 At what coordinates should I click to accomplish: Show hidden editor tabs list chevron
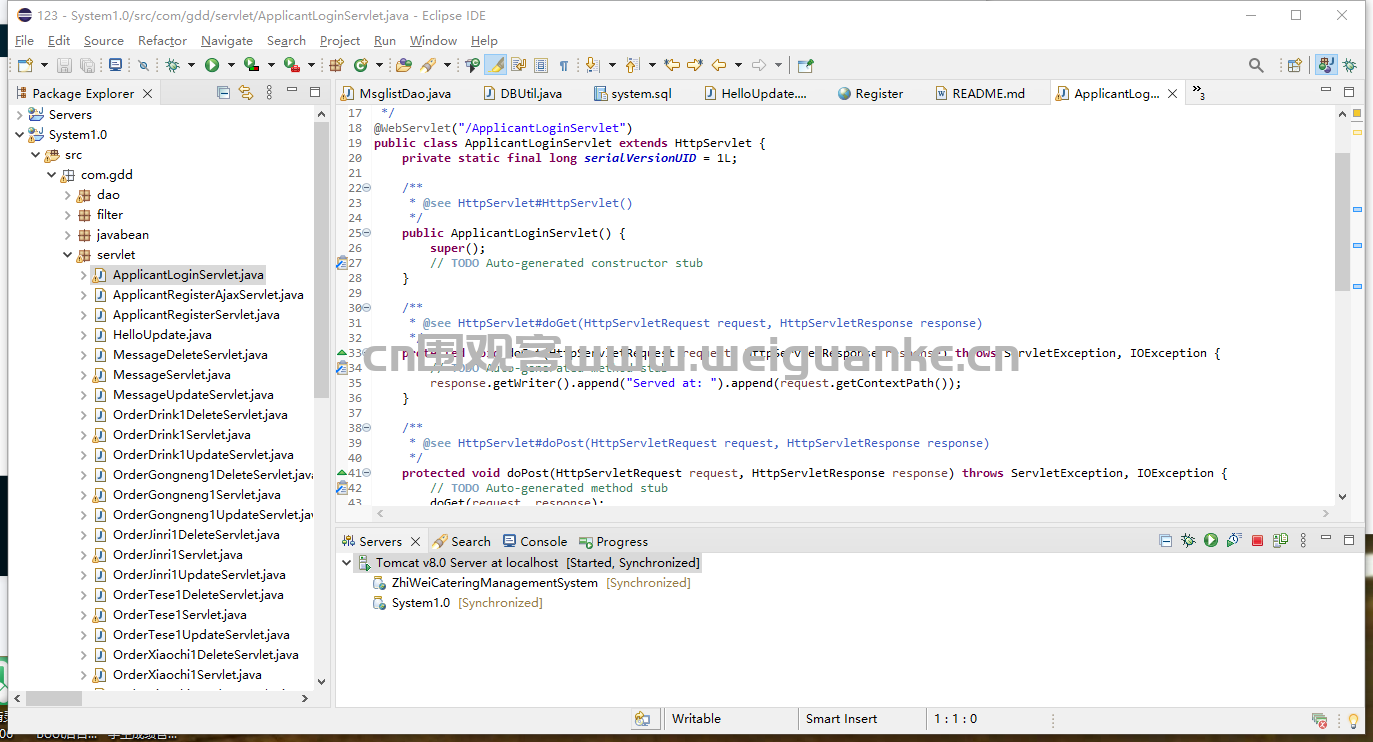(1198, 93)
